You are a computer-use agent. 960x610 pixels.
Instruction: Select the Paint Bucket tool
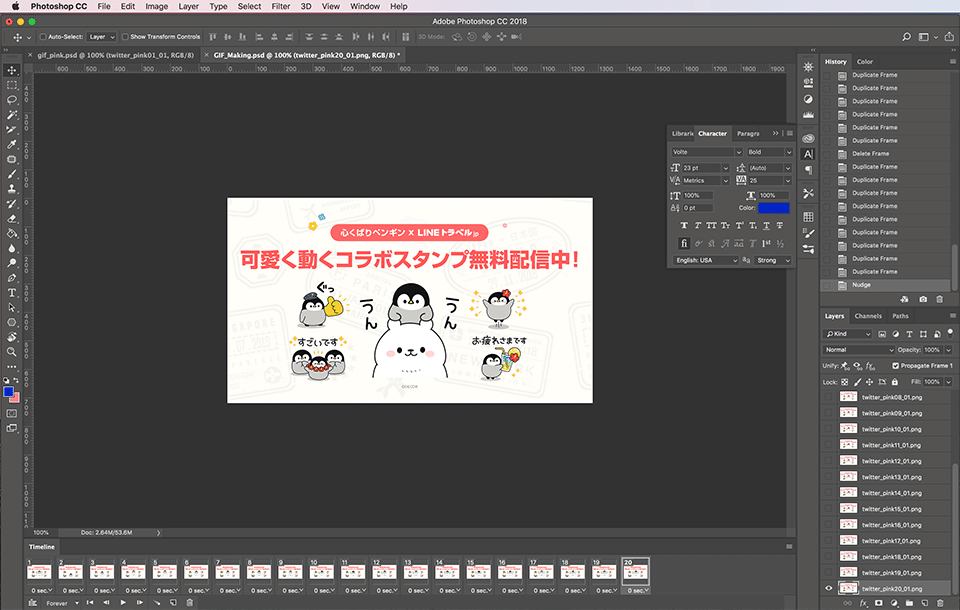coord(12,233)
